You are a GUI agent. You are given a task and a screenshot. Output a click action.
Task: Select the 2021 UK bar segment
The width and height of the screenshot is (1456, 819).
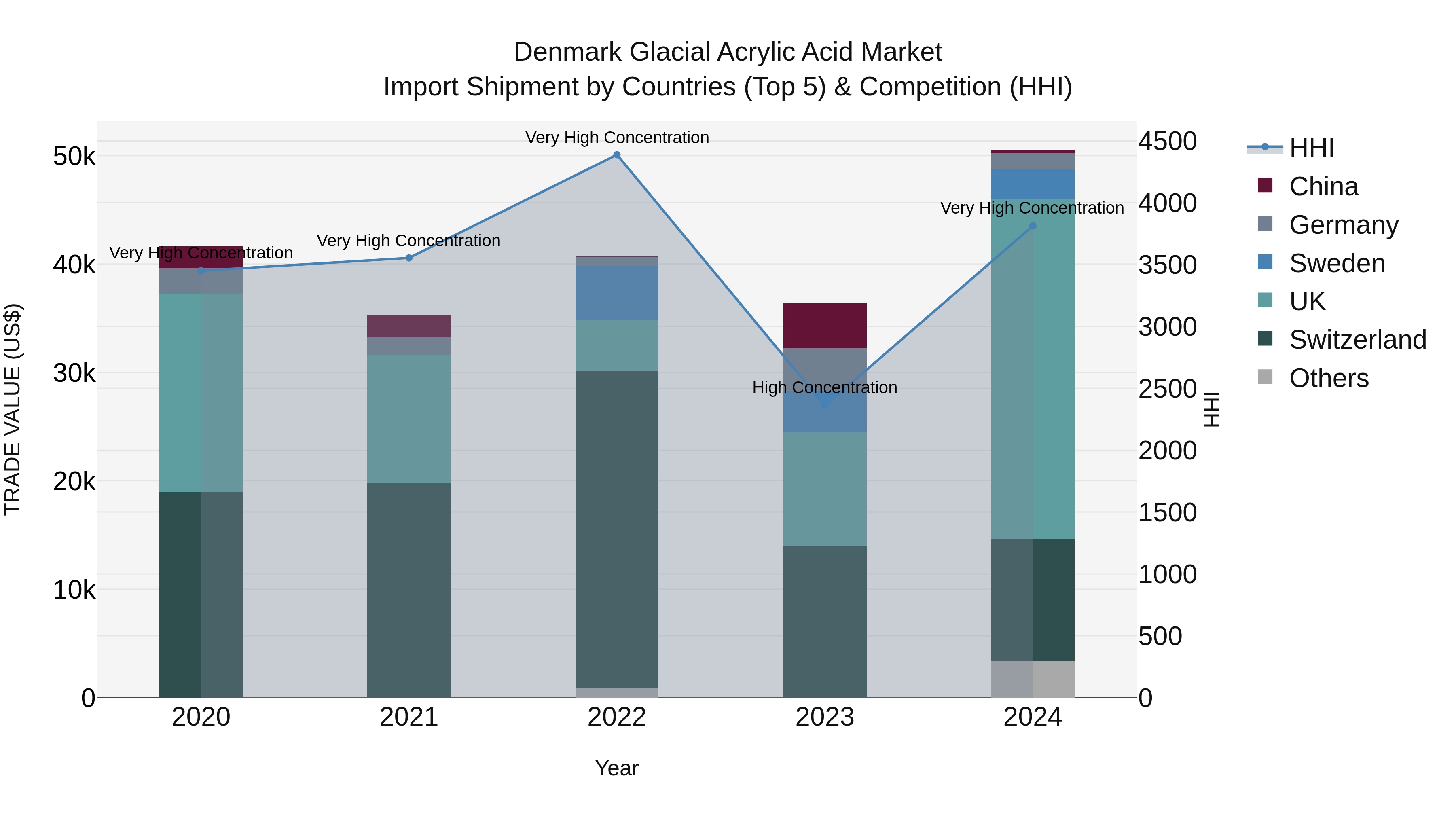[409, 419]
